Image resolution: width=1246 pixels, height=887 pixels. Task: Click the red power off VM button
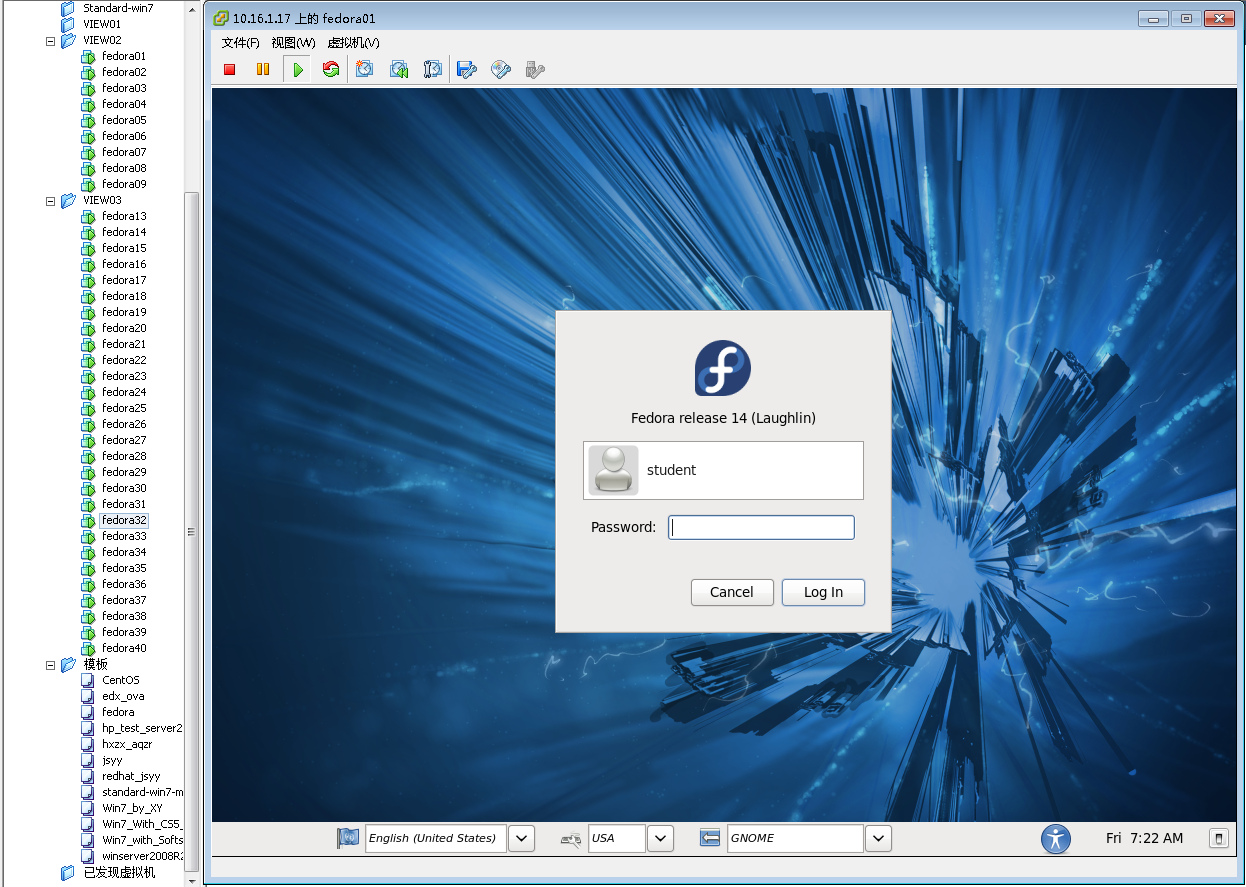[229, 69]
